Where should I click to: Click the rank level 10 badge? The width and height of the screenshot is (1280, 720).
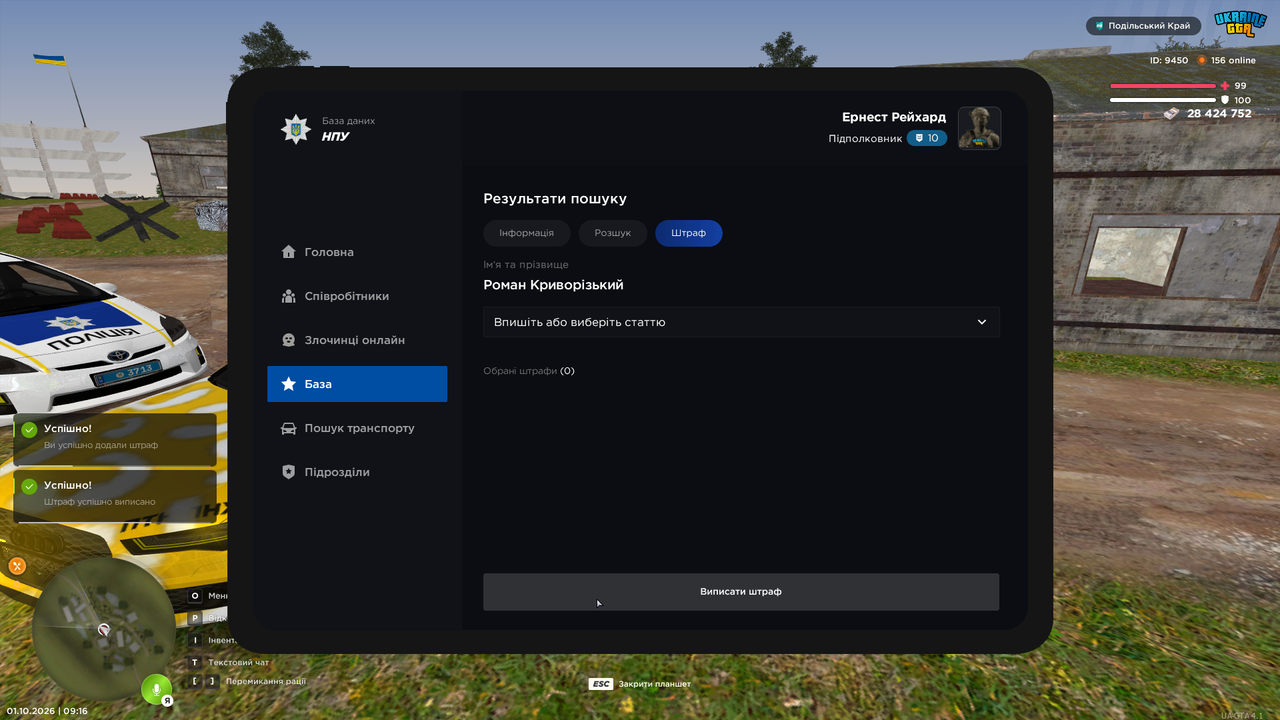tap(927, 138)
